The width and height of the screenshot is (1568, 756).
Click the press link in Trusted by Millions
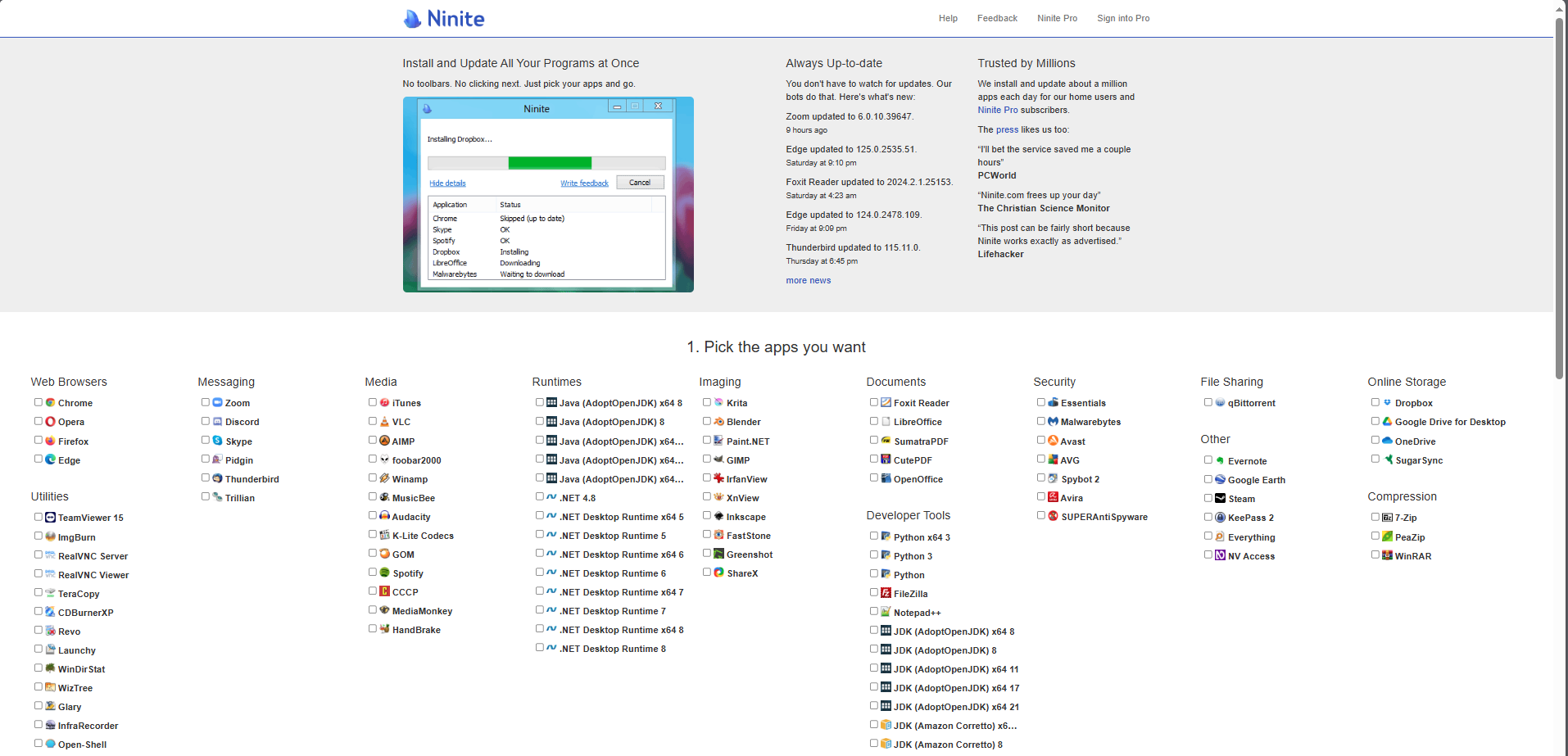point(1007,129)
